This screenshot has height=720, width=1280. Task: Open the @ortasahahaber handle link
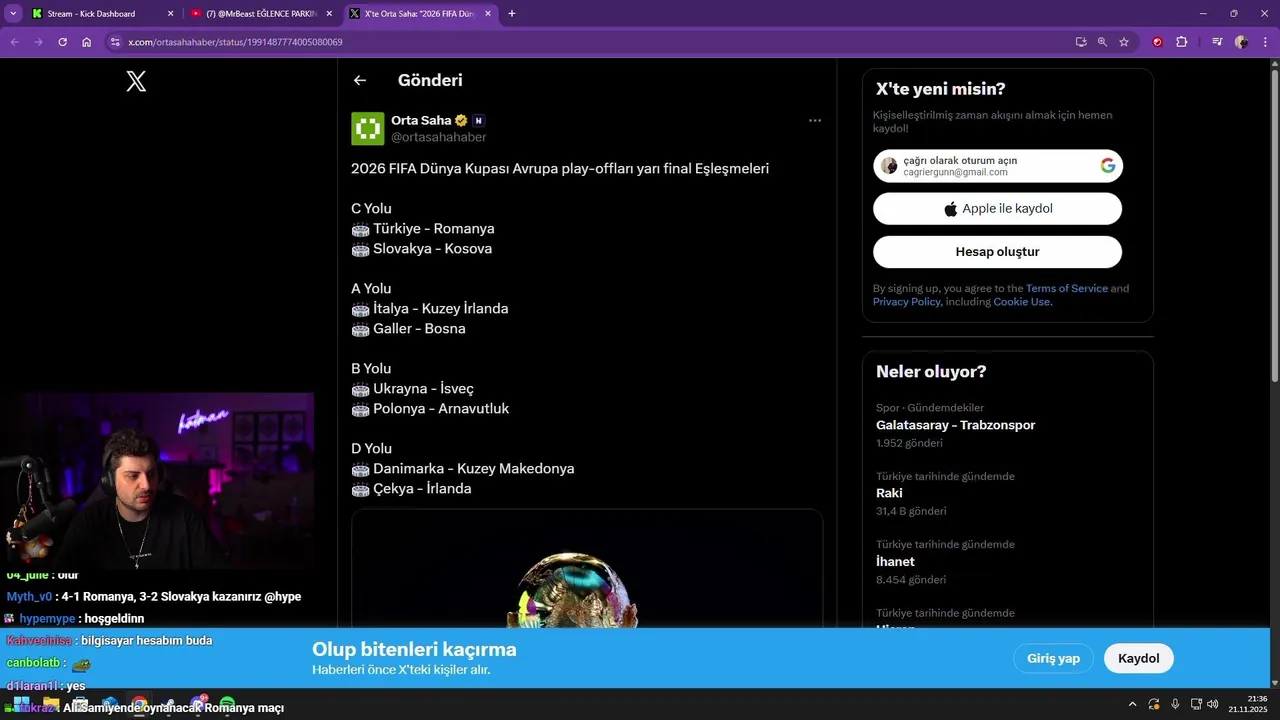point(438,137)
